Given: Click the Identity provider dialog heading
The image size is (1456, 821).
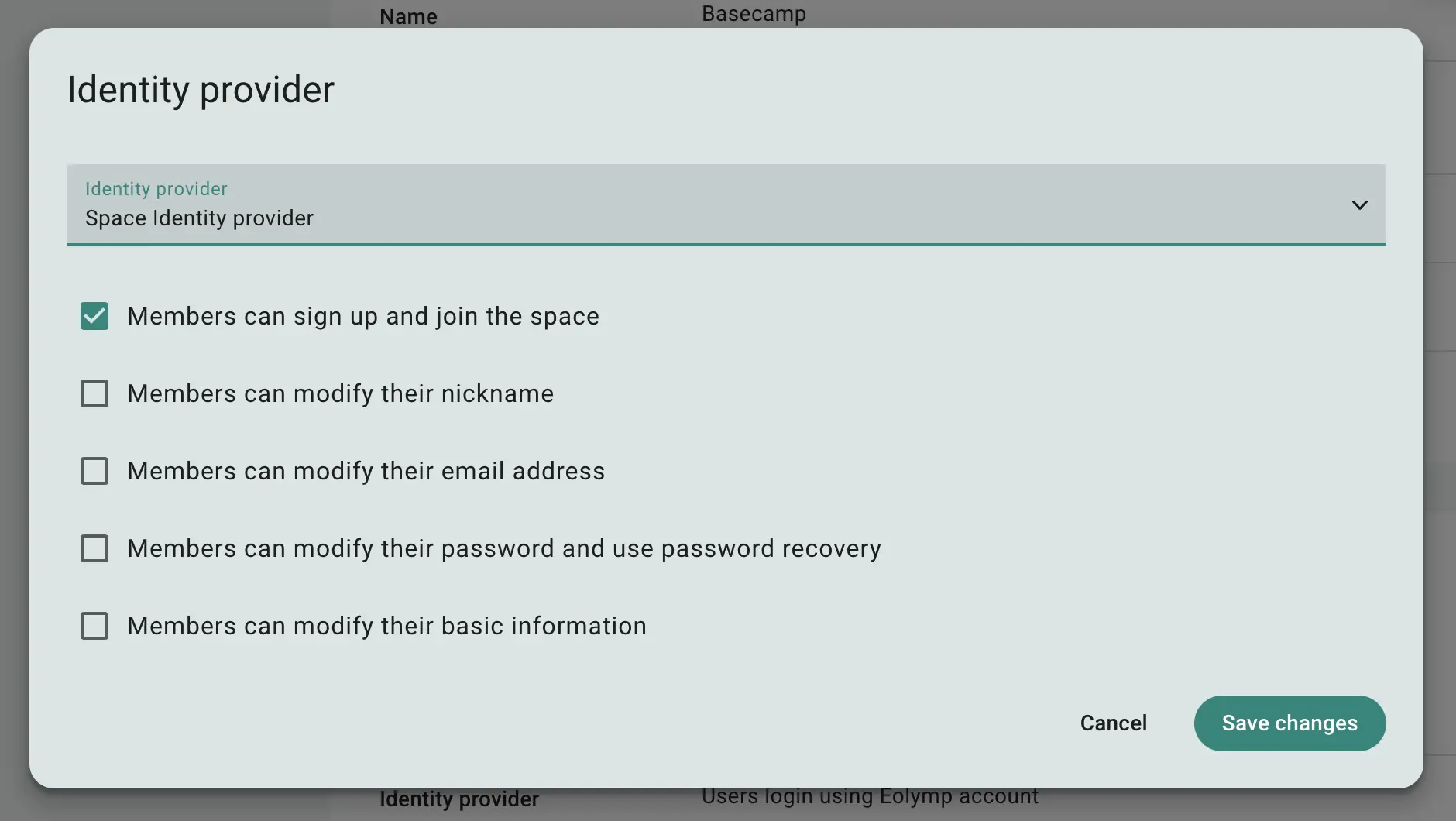Looking at the screenshot, I should tap(201, 90).
